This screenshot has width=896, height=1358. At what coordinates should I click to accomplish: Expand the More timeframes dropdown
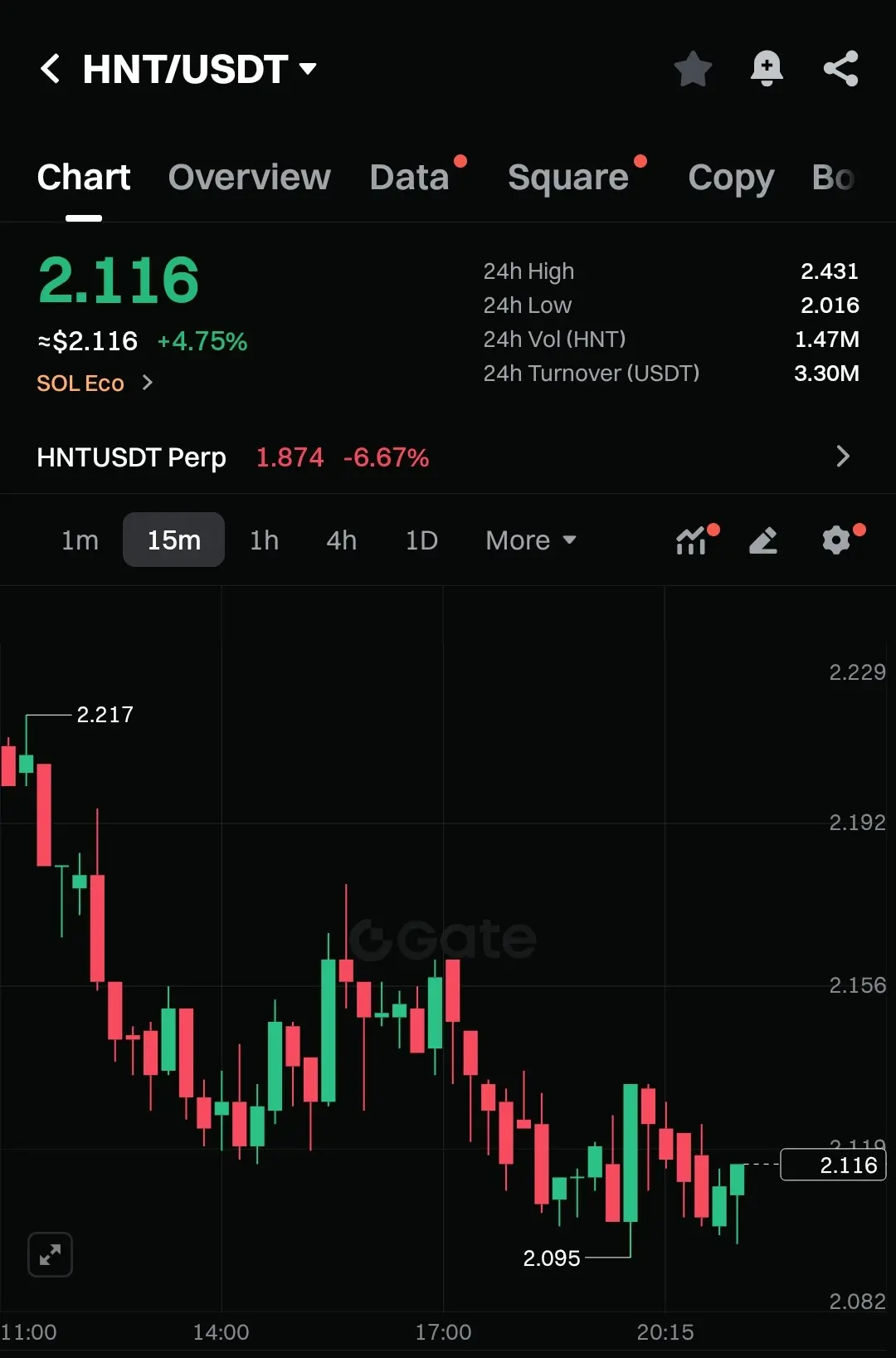(x=531, y=540)
